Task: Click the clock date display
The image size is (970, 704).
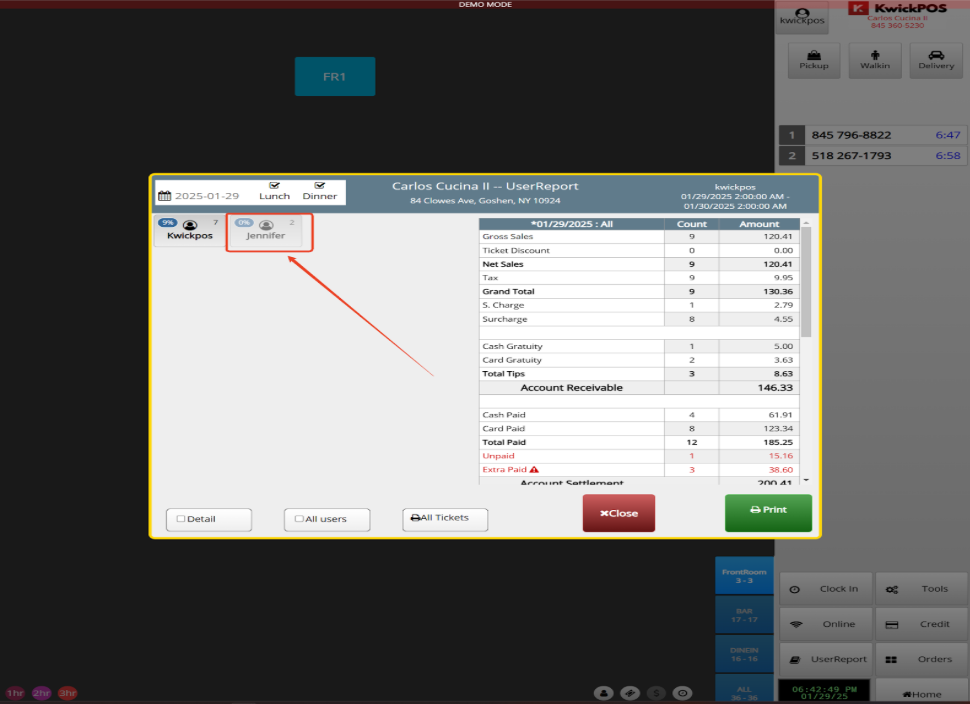Action: click(x=824, y=692)
